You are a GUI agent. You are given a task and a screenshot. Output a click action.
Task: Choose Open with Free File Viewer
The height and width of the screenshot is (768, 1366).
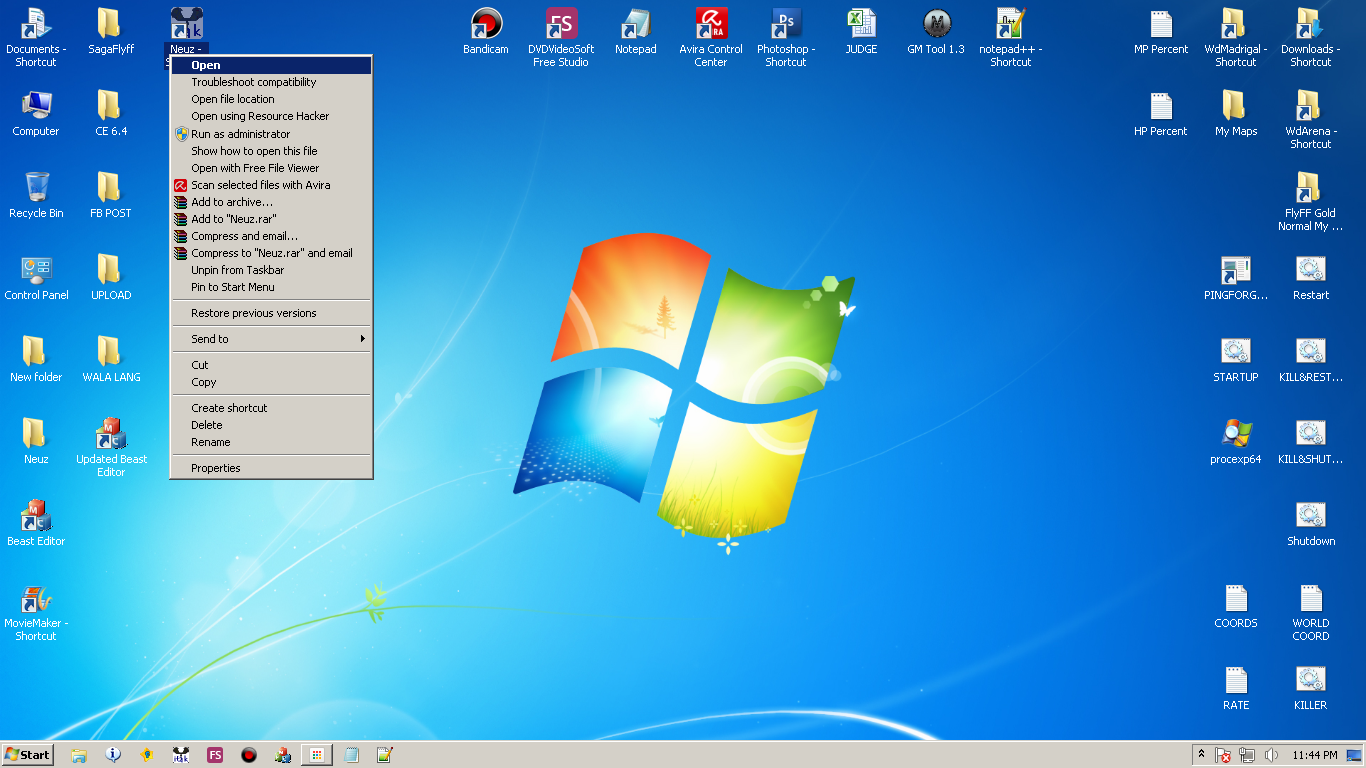(271, 167)
